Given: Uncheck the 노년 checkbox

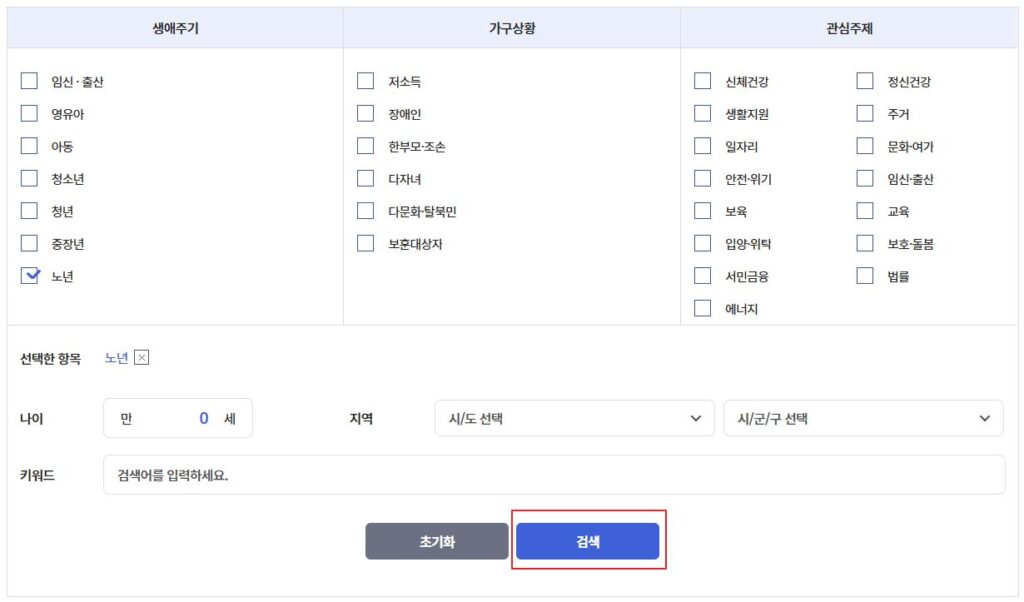Looking at the screenshot, I should click(30, 277).
